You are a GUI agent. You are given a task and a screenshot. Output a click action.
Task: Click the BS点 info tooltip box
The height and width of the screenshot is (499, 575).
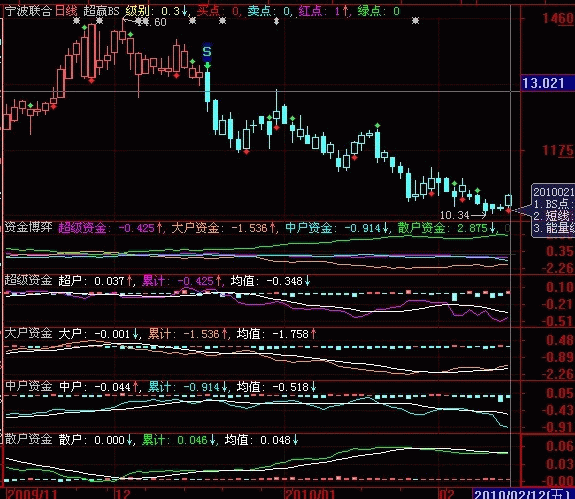(x=553, y=210)
